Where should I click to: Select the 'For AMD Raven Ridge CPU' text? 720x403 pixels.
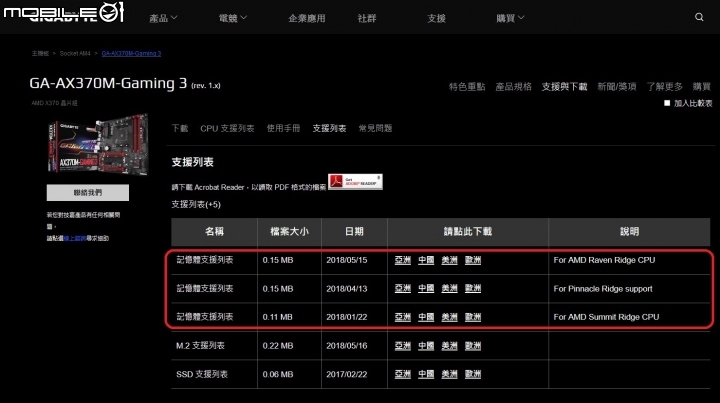pyautogui.click(x=604, y=260)
